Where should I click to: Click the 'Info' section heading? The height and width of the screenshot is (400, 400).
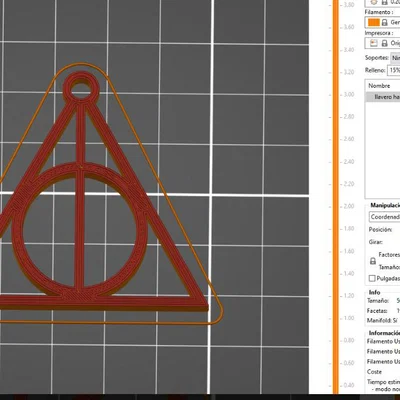[374, 292]
